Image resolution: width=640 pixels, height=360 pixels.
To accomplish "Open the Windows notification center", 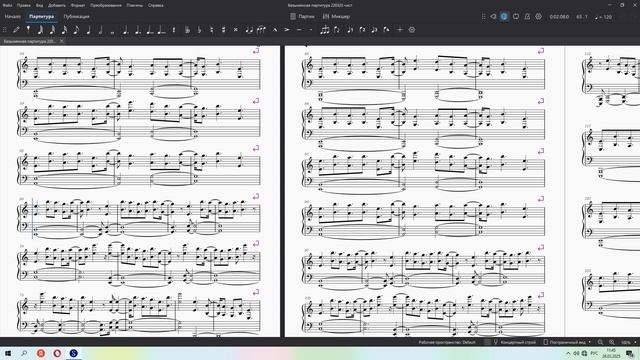I will coord(630,353).
